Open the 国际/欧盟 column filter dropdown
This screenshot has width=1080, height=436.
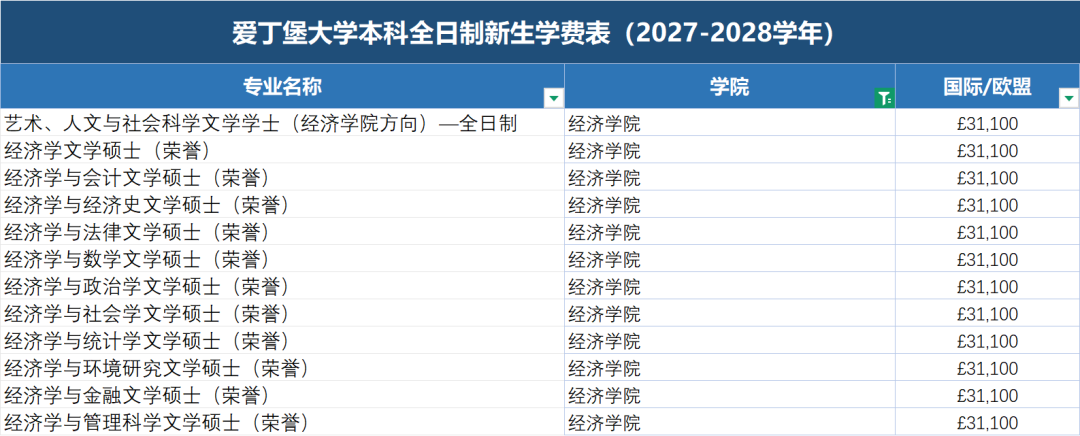(1068, 98)
